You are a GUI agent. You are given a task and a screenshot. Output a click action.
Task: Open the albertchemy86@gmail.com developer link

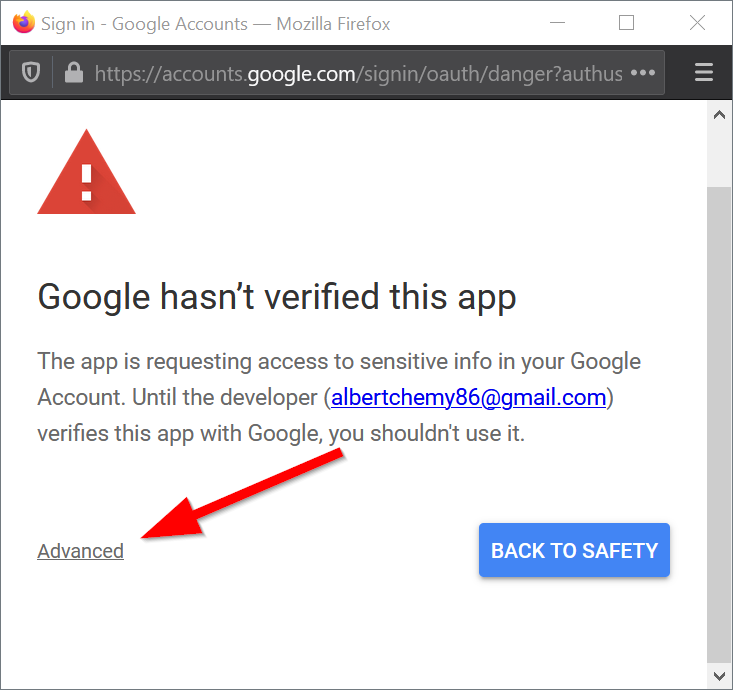(x=468, y=397)
